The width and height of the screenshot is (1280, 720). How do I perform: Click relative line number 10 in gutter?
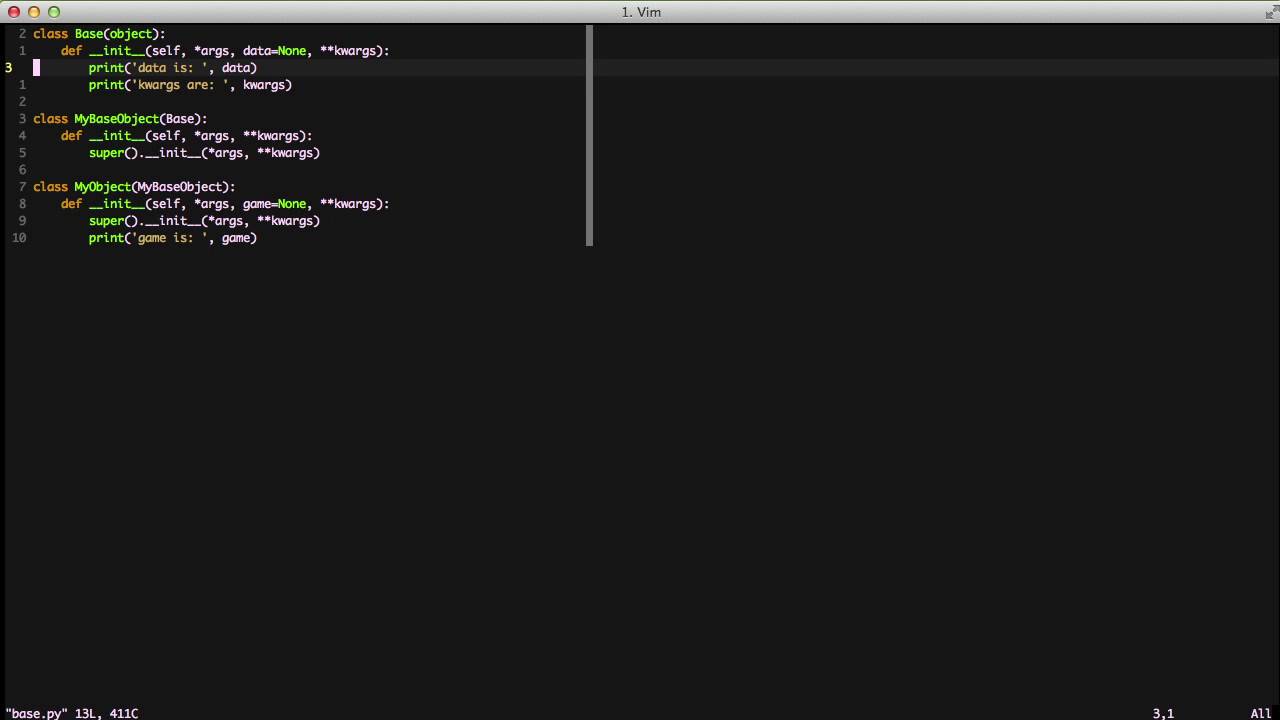click(x=19, y=238)
